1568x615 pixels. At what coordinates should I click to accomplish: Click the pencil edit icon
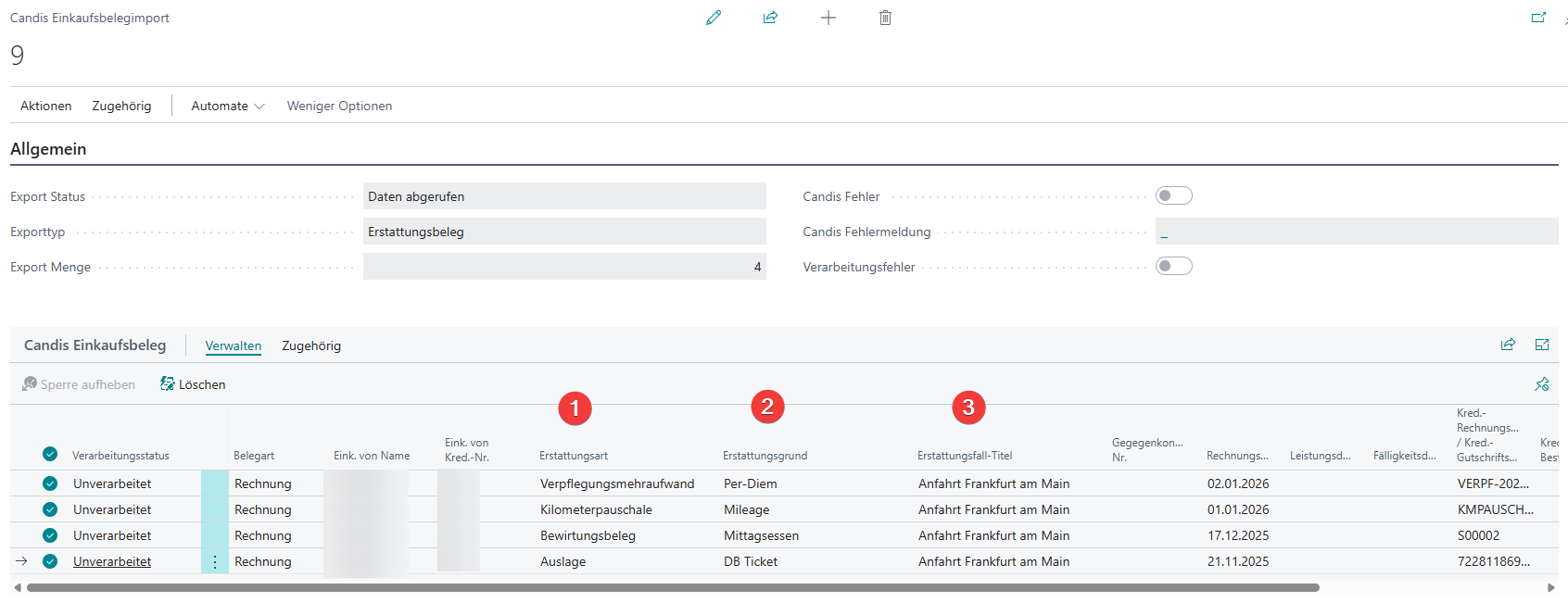(713, 18)
